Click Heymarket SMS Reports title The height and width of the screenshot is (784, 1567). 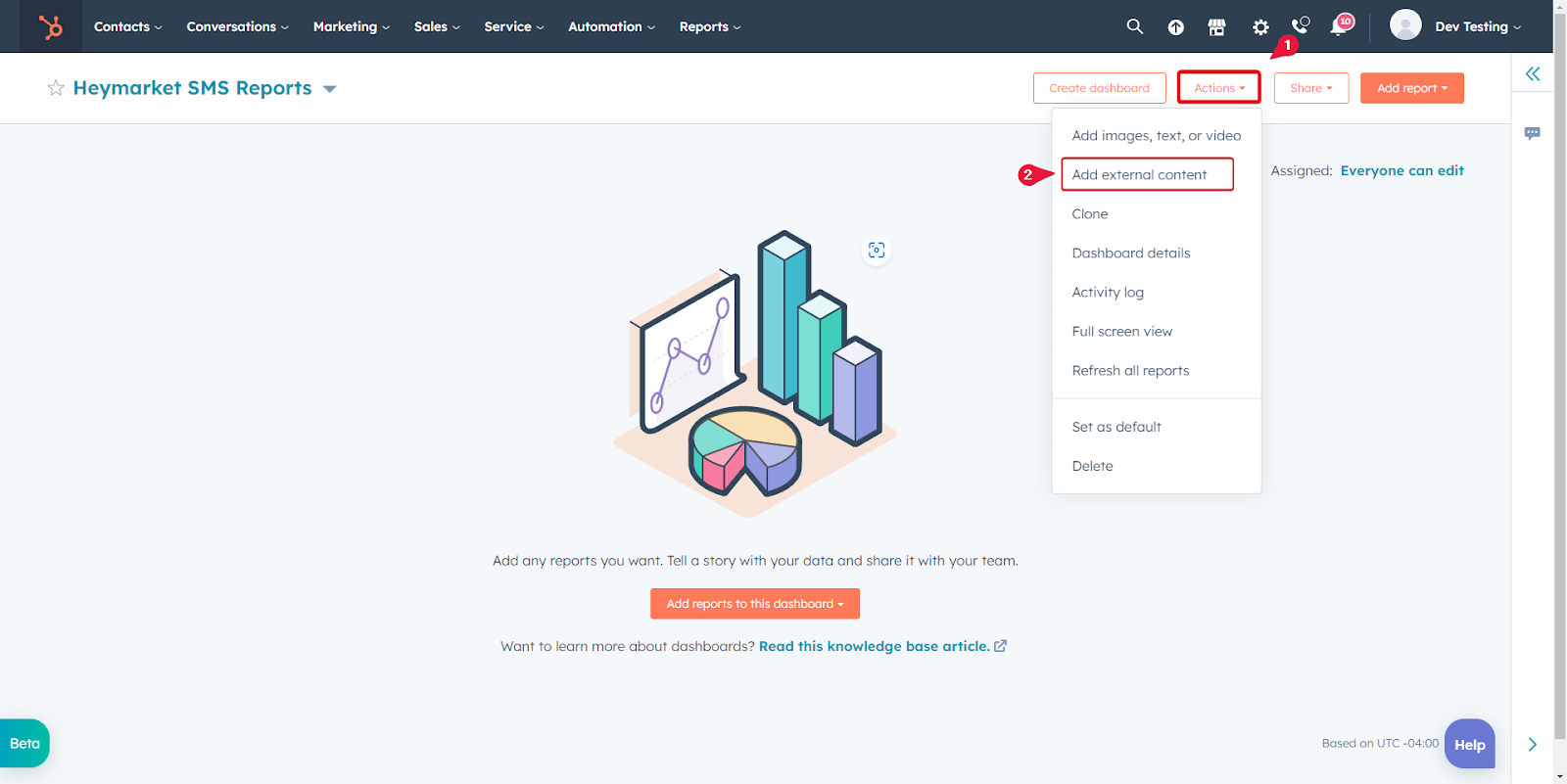(192, 88)
